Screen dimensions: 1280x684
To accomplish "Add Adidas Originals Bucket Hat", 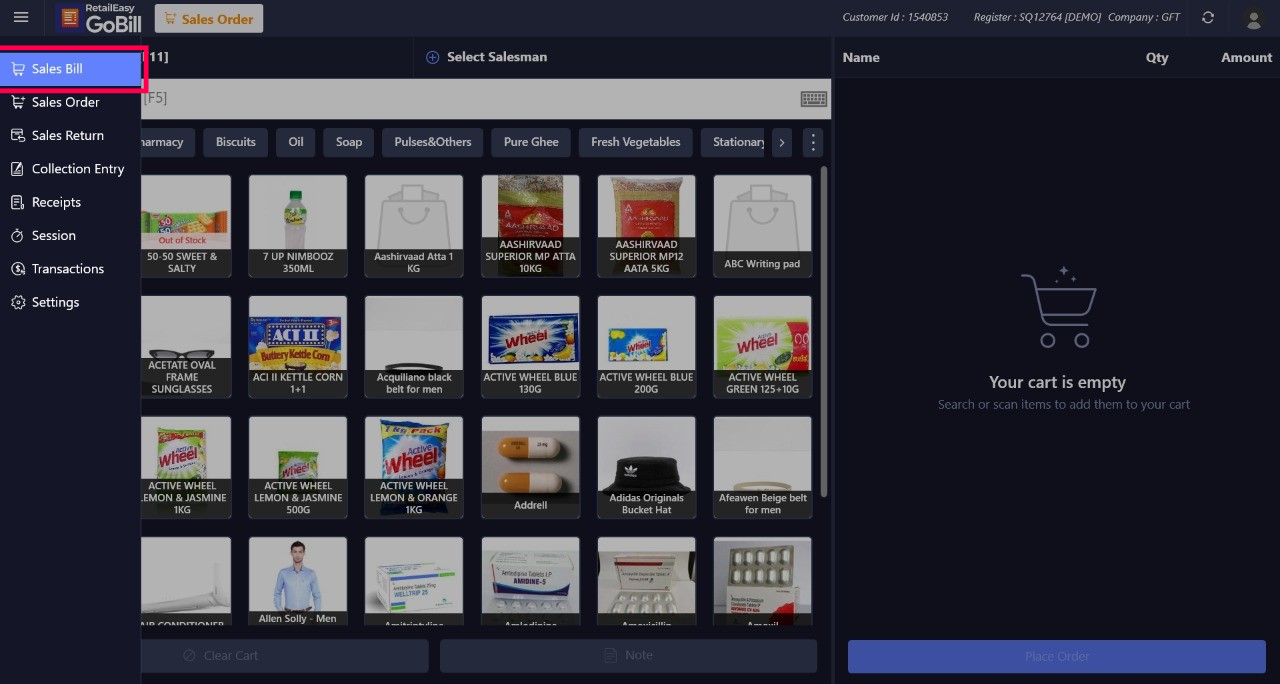I will (646, 468).
